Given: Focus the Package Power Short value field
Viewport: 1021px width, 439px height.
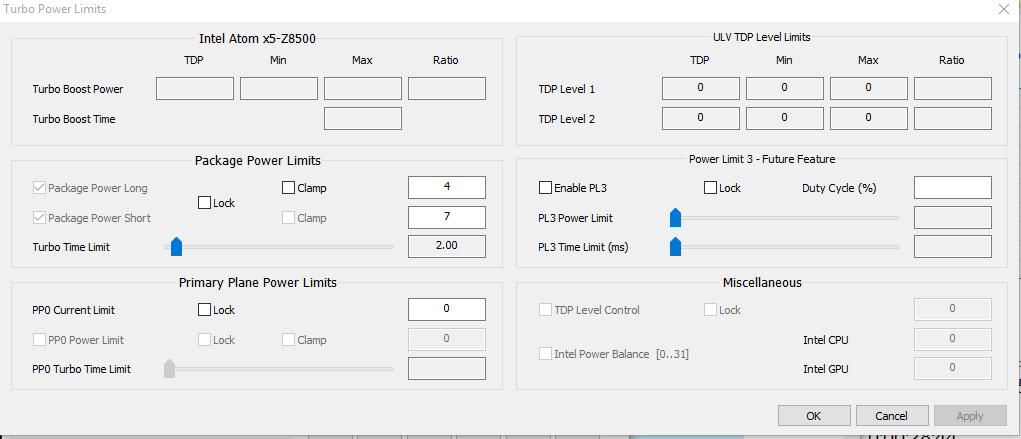Looking at the screenshot, I should click(447, 217).
